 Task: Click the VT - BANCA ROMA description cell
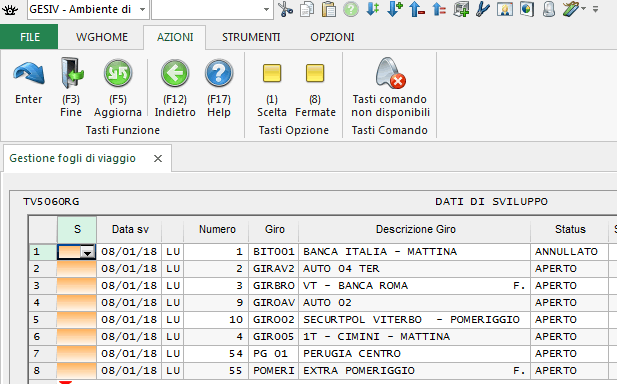(414, 286)
